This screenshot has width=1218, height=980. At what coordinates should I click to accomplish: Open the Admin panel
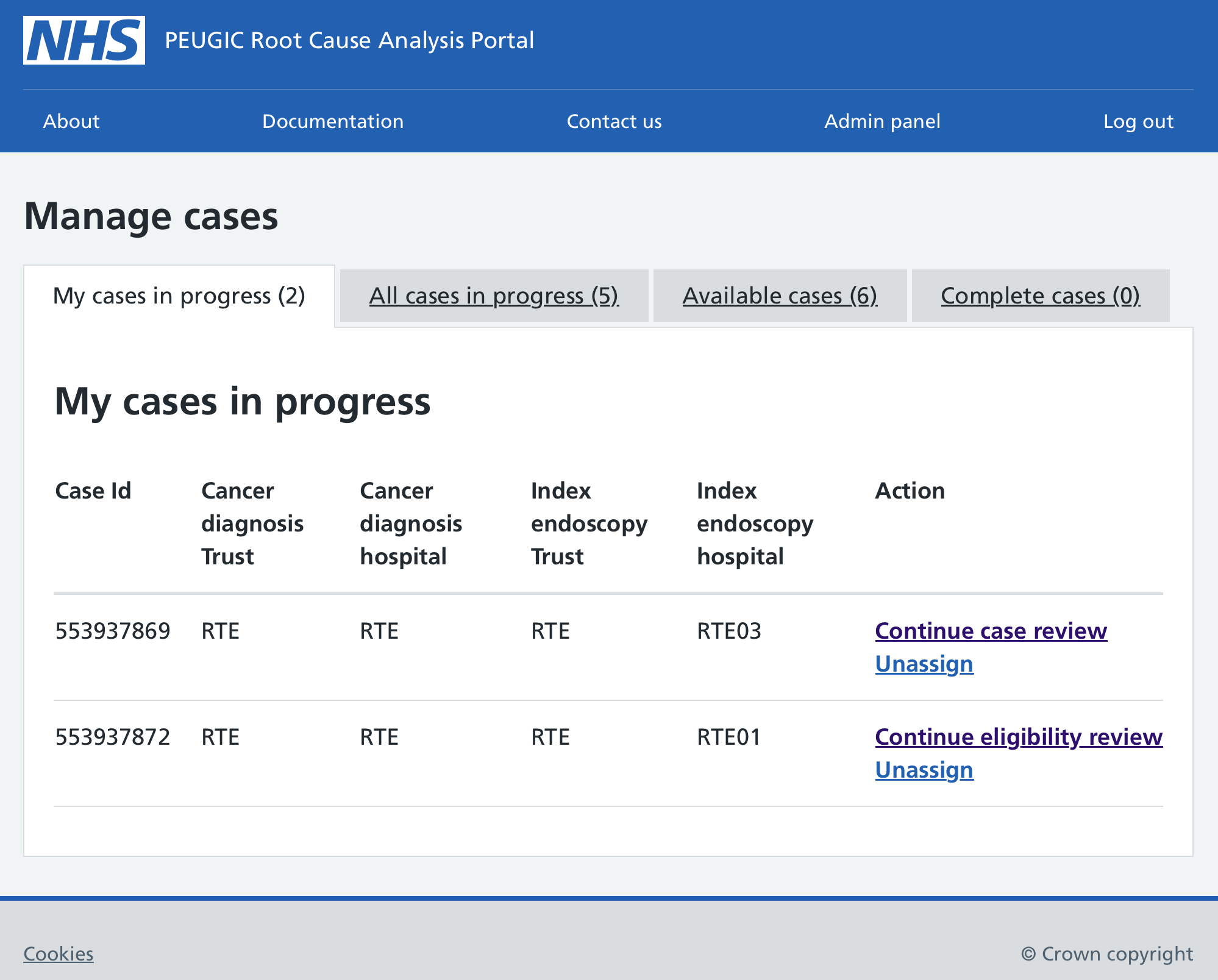[882, 121]
